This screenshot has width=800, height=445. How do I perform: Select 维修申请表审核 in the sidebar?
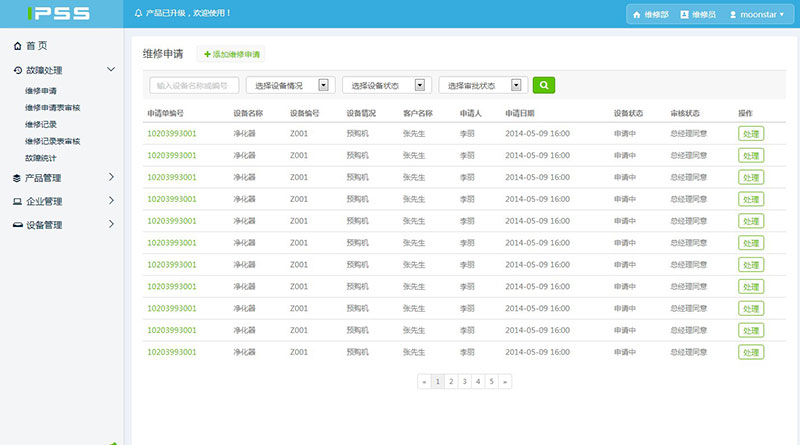point(53,107)
